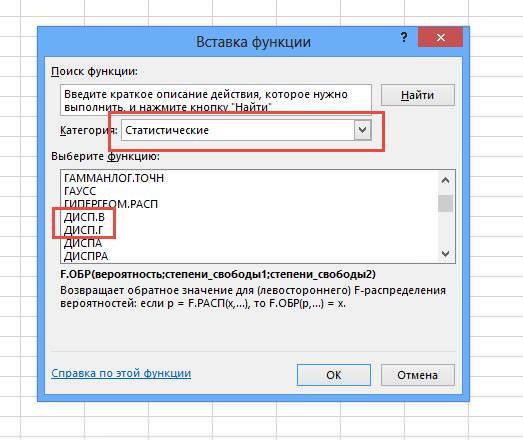
Task: Select the ГАУСС function
Action: point(80,191)
